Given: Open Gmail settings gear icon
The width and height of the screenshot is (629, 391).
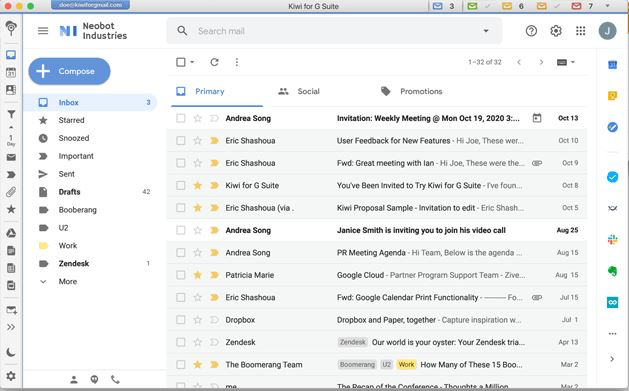Looking at the screenshot, I should coord(556,31).
